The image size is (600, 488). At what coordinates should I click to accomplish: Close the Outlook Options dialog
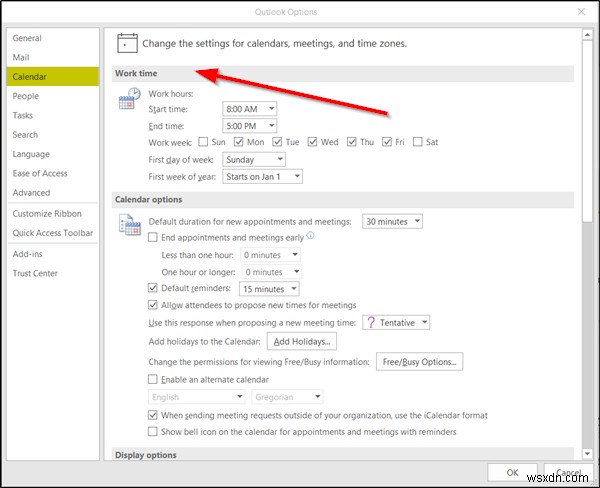tap(581, 12)
